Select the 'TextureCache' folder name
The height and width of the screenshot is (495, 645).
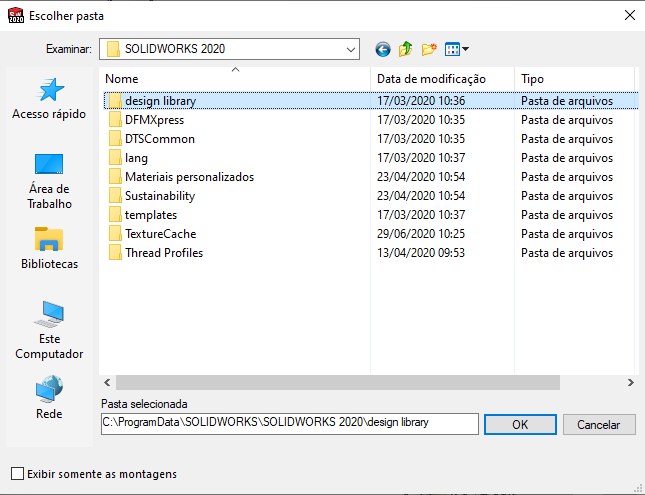click(x=160, y=234)
